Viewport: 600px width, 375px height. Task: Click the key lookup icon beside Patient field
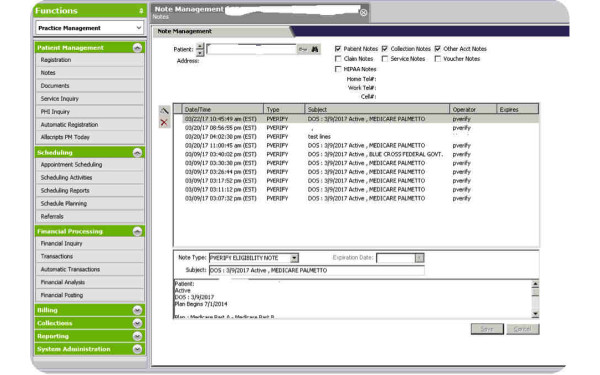coord(303,49)
